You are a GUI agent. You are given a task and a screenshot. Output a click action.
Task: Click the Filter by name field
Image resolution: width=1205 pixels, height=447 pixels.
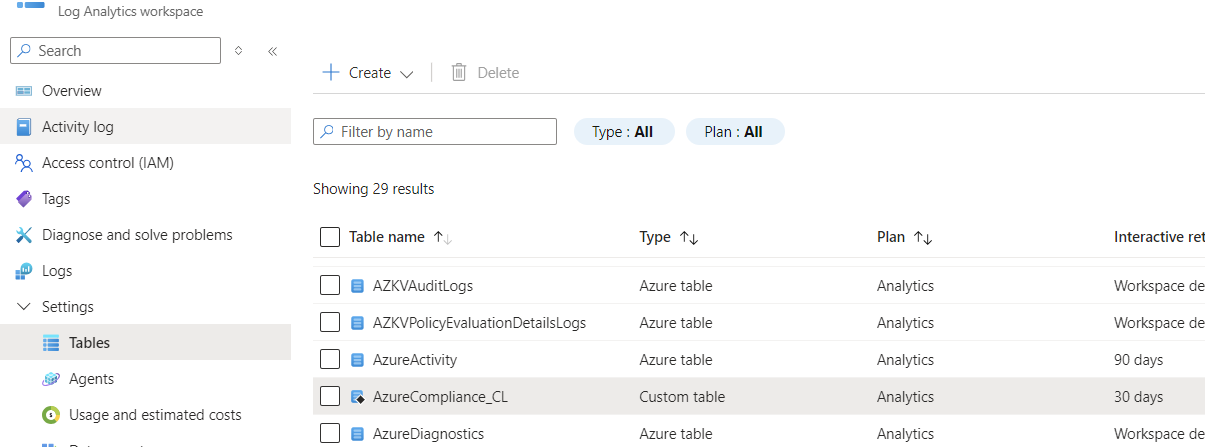(435, 132)
